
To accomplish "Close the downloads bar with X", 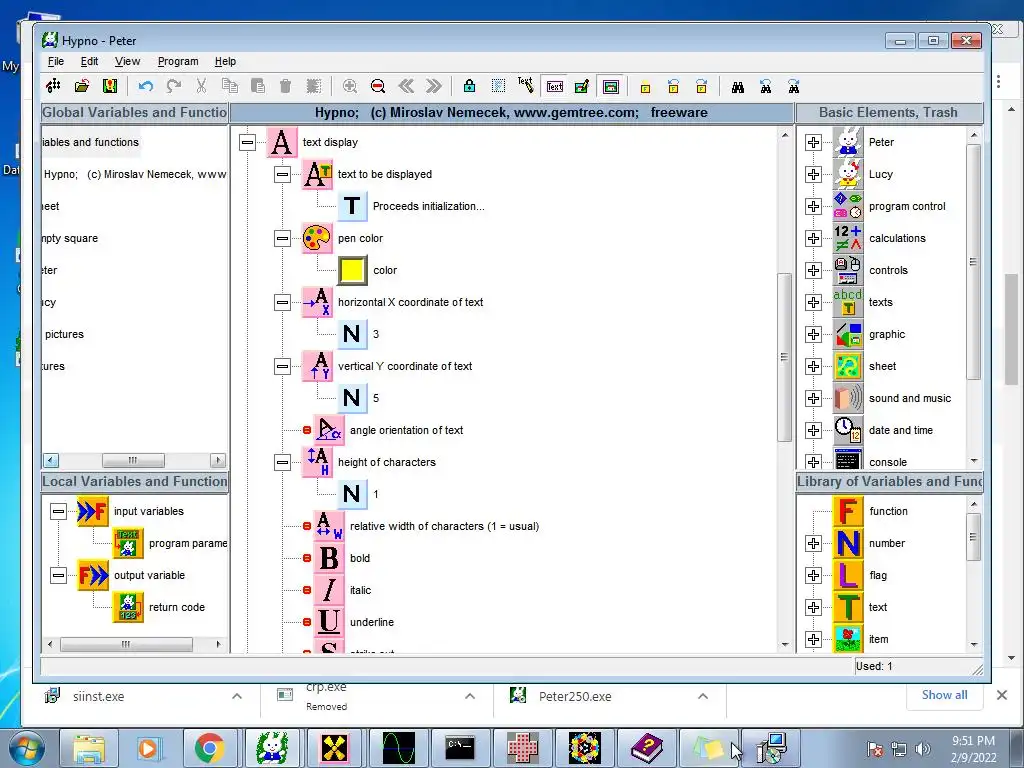I will click(x=1002, y=696).
